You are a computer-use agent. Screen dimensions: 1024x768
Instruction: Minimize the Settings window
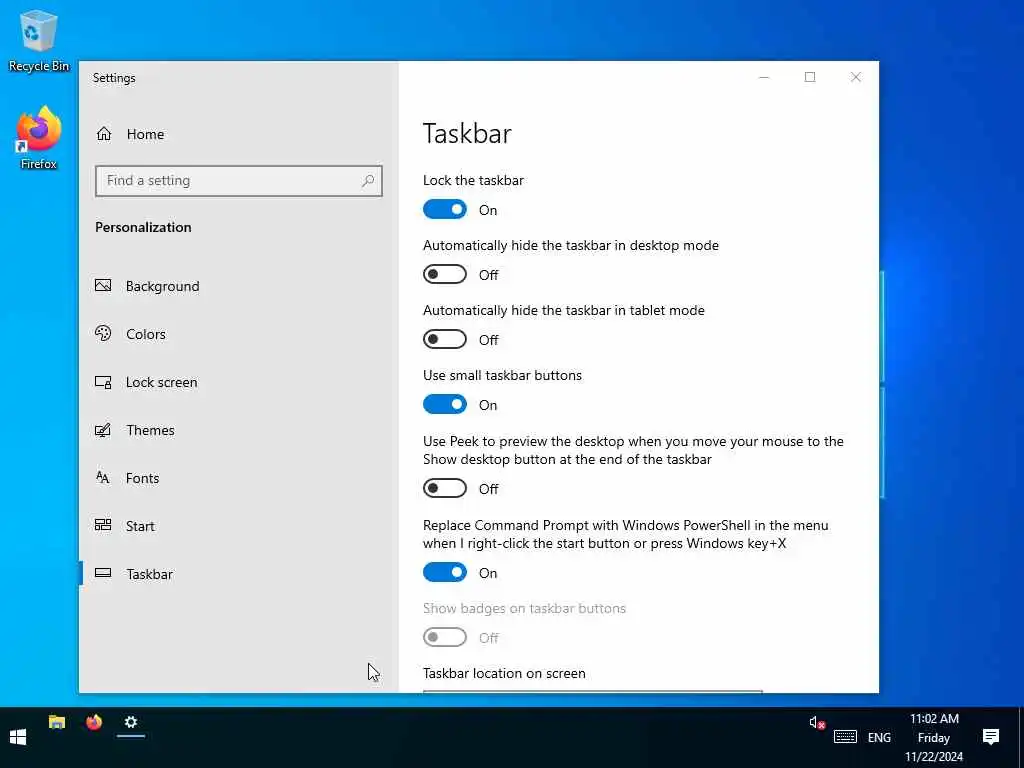click(x=764, y=77)
